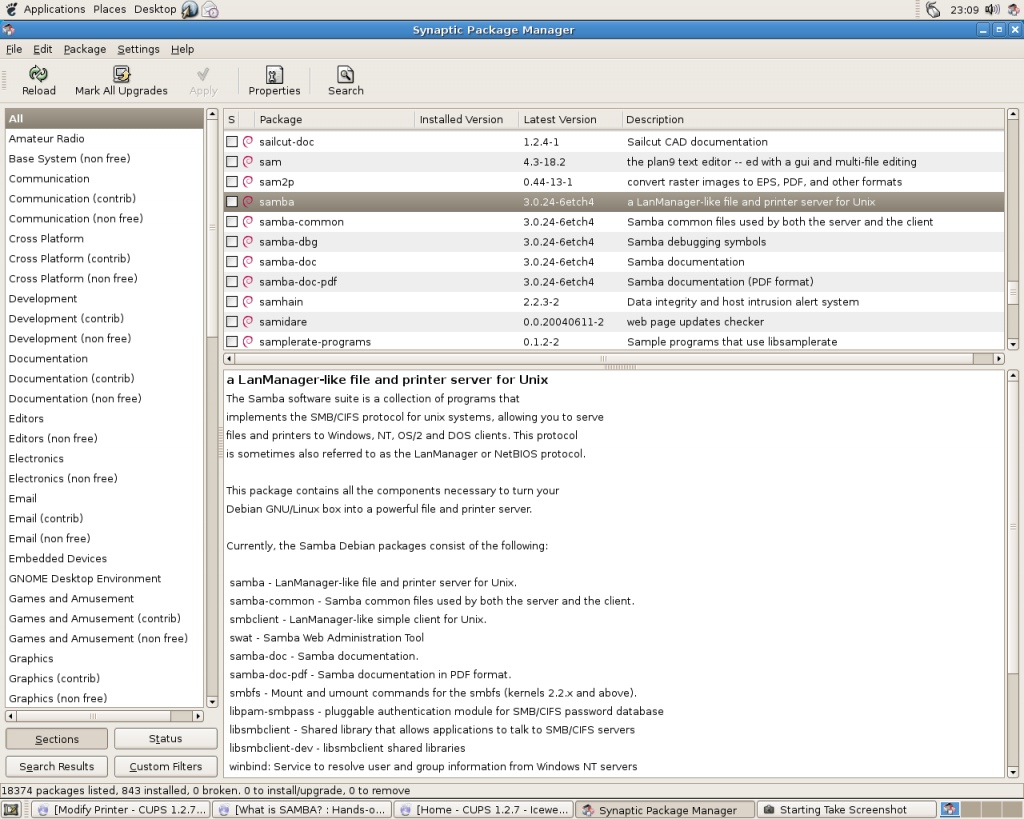Click the sections list horizontal scrollbar
The width and height of the screenshot is (1024, 819).
pos(104,716)
